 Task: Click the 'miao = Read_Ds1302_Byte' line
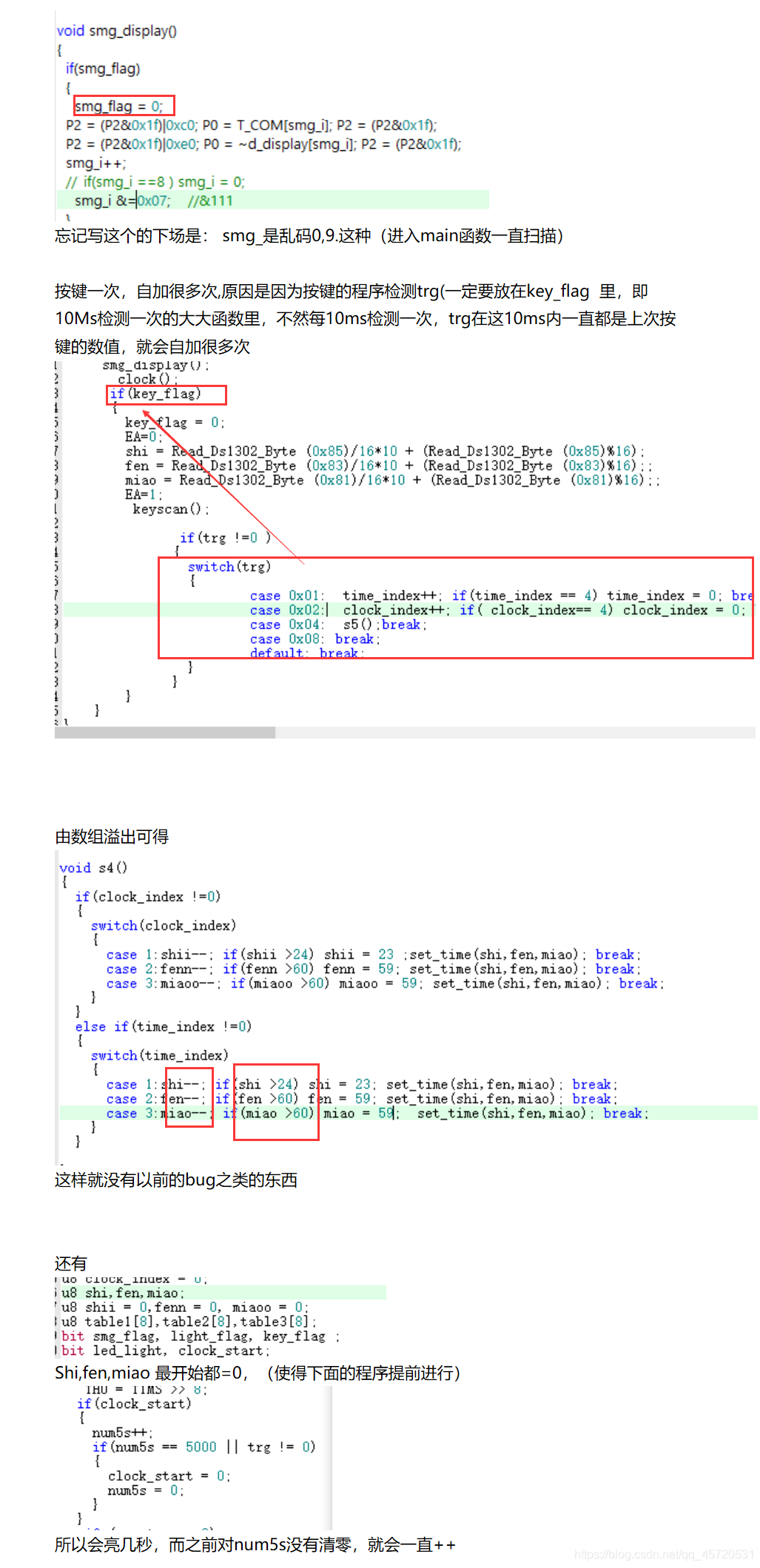[x=392, y=480]
